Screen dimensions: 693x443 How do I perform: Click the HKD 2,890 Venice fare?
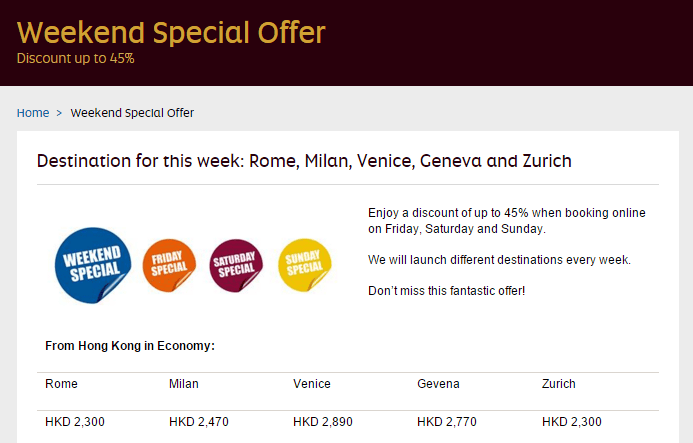[323, 422]
